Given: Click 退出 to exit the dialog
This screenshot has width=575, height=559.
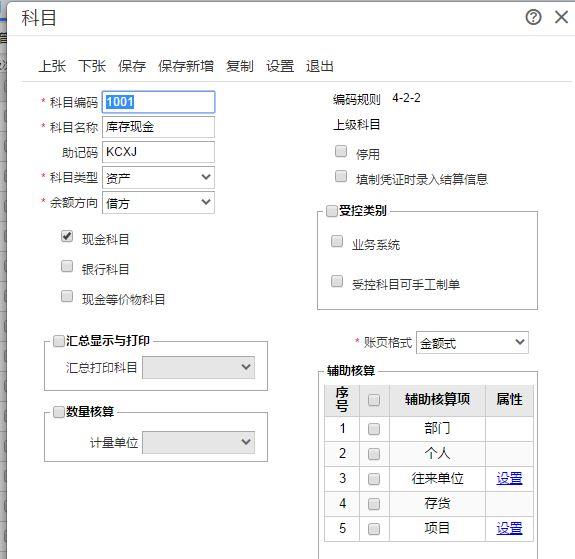Looking at the screenshot, I should point(320,66).
